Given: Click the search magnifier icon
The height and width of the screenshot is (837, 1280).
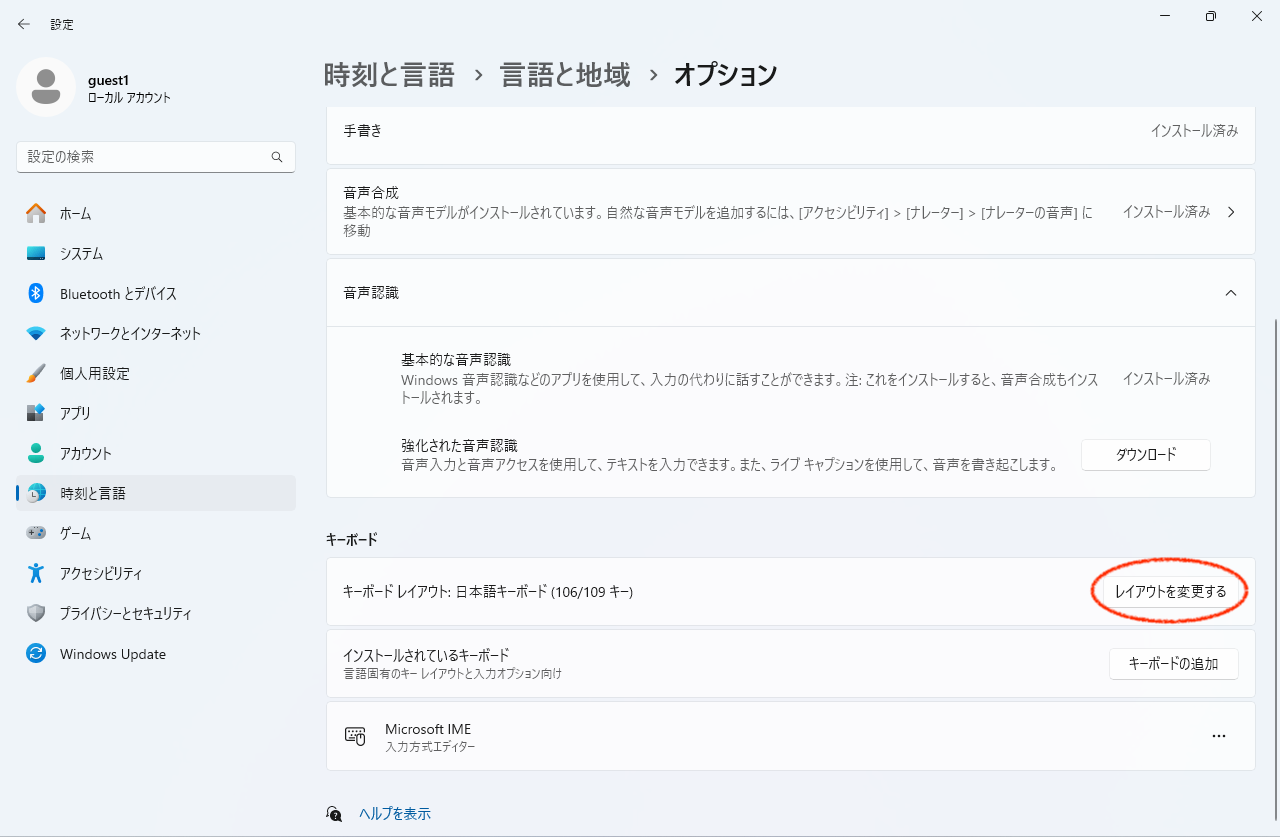Looking at the screenshot, I should click(277, 157).
